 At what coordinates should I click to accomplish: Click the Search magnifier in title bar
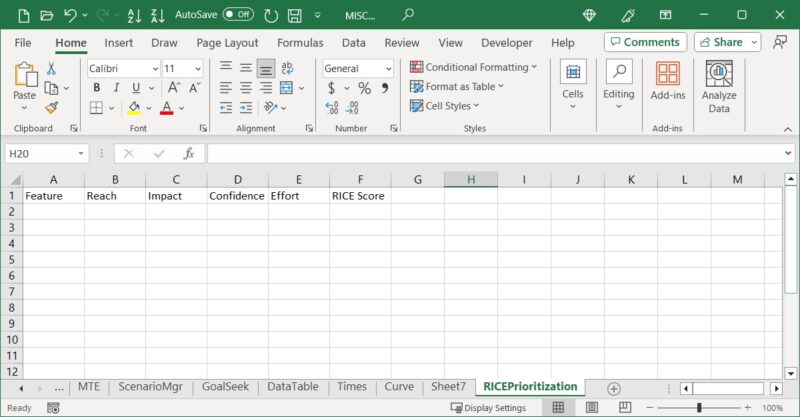[408, 15]
